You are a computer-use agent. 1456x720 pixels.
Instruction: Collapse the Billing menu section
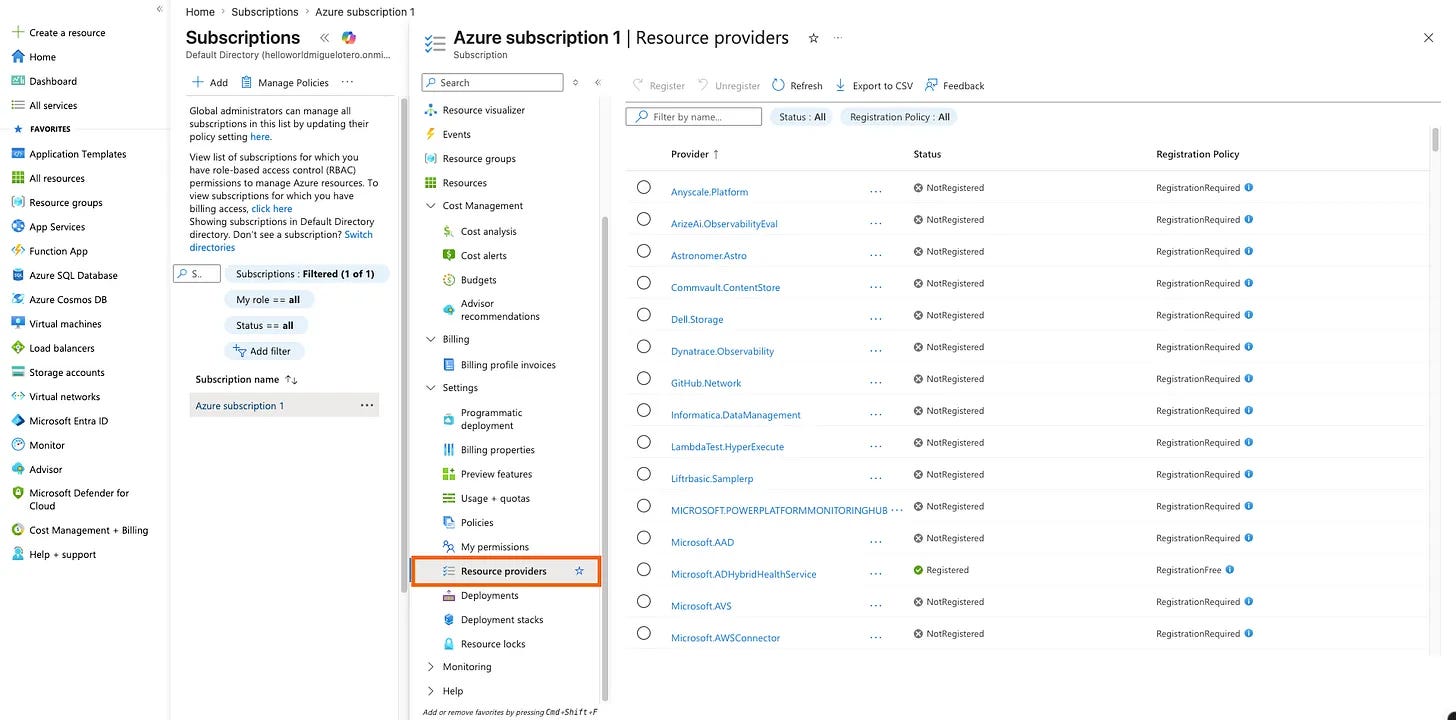click(x=431, y=339)
